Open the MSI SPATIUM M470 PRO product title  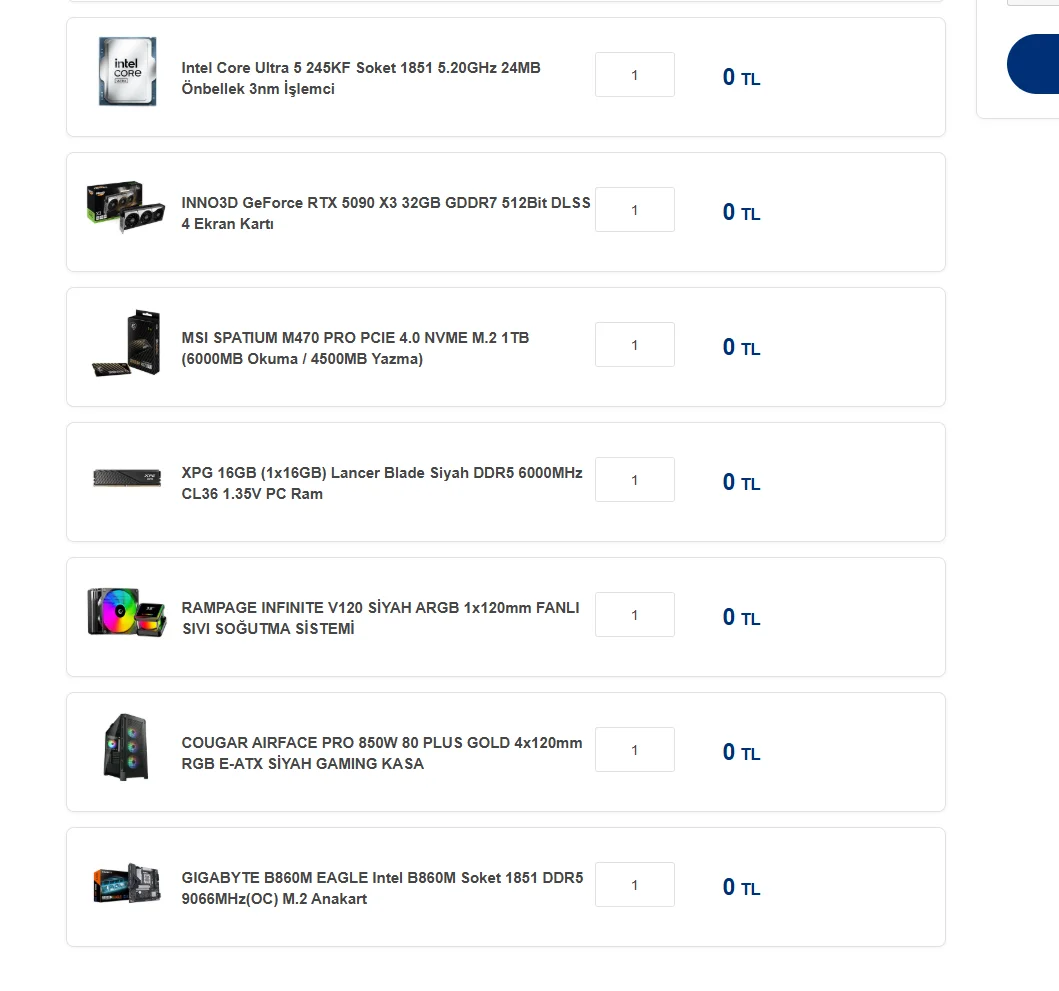click(x=355, y=348)
